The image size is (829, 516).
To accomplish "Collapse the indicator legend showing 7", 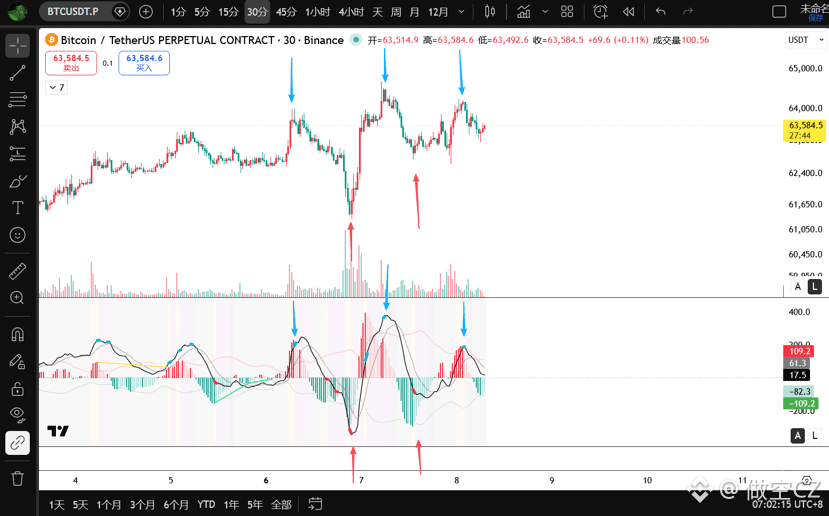I will pyautogui.click(x=56, y=87).
